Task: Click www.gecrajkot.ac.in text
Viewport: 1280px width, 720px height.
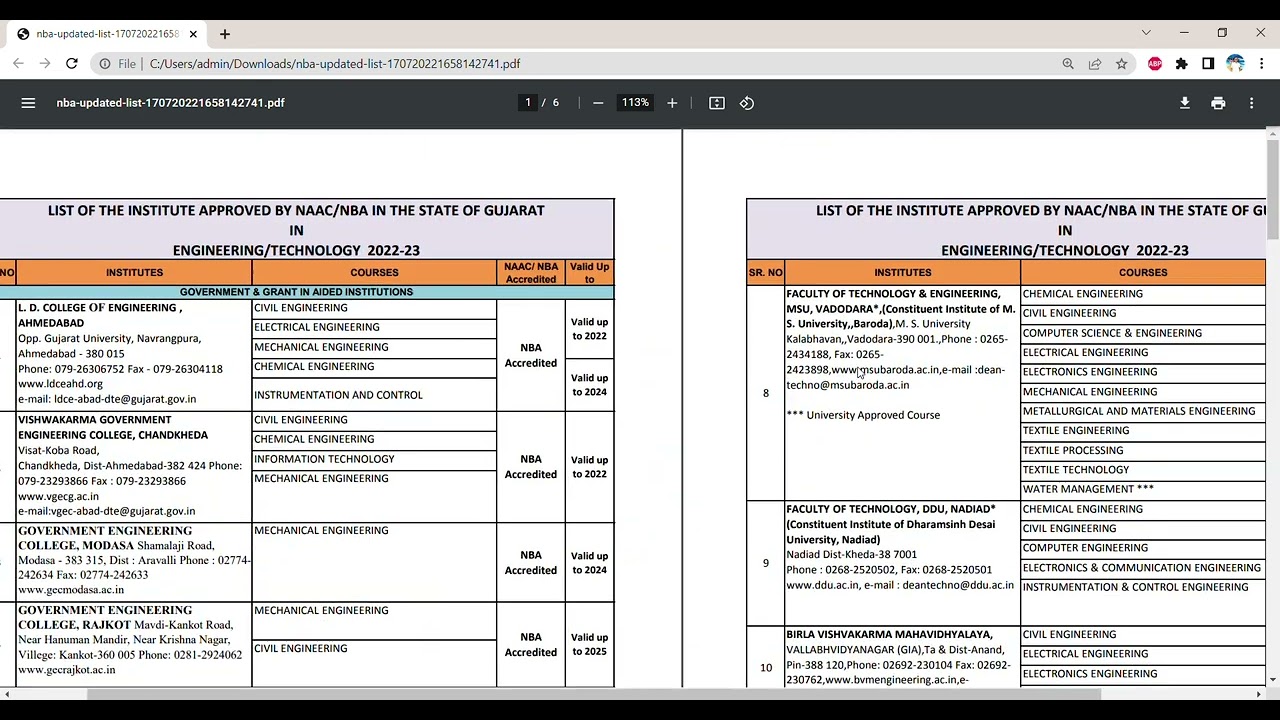Action: coord(66,670)
